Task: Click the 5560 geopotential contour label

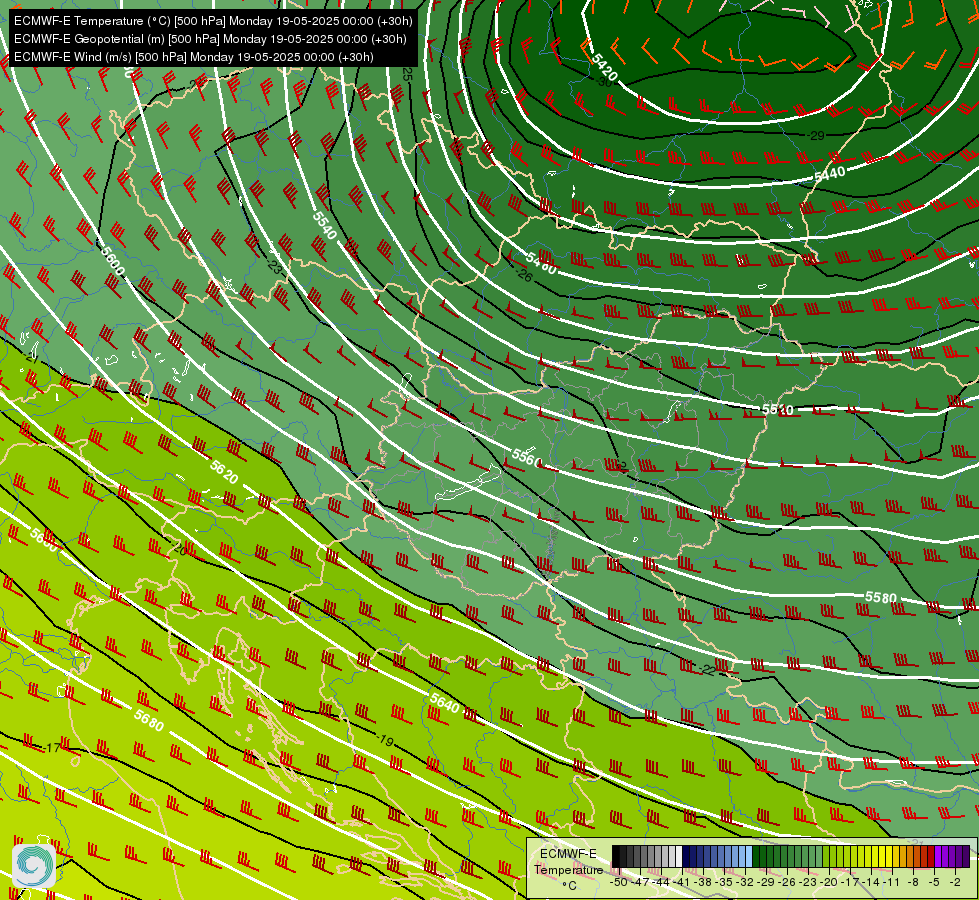Action: [x=527, y=457]
